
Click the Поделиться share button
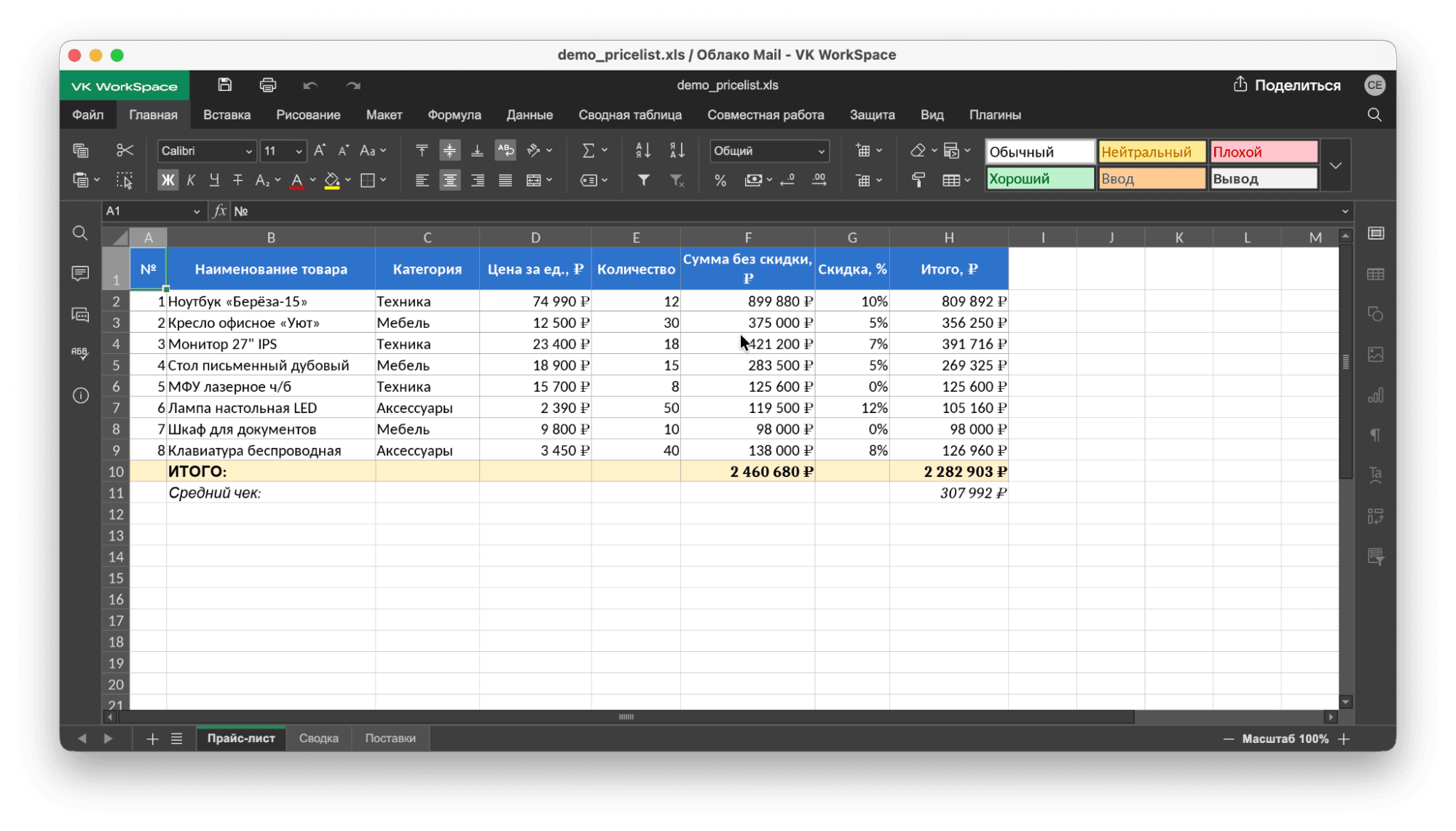click(x=1287, y=85)
